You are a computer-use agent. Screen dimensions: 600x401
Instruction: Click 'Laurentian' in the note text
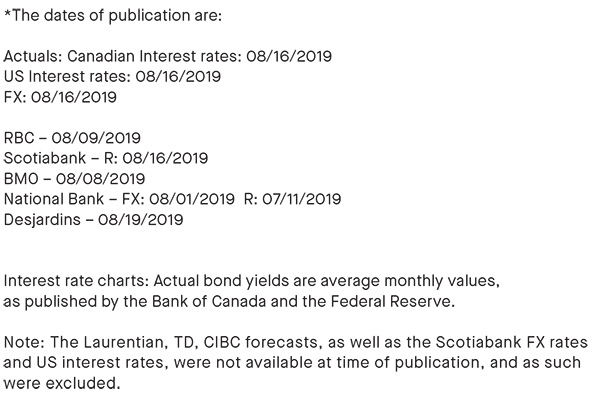pyautogui.click(x=125, y=342)
